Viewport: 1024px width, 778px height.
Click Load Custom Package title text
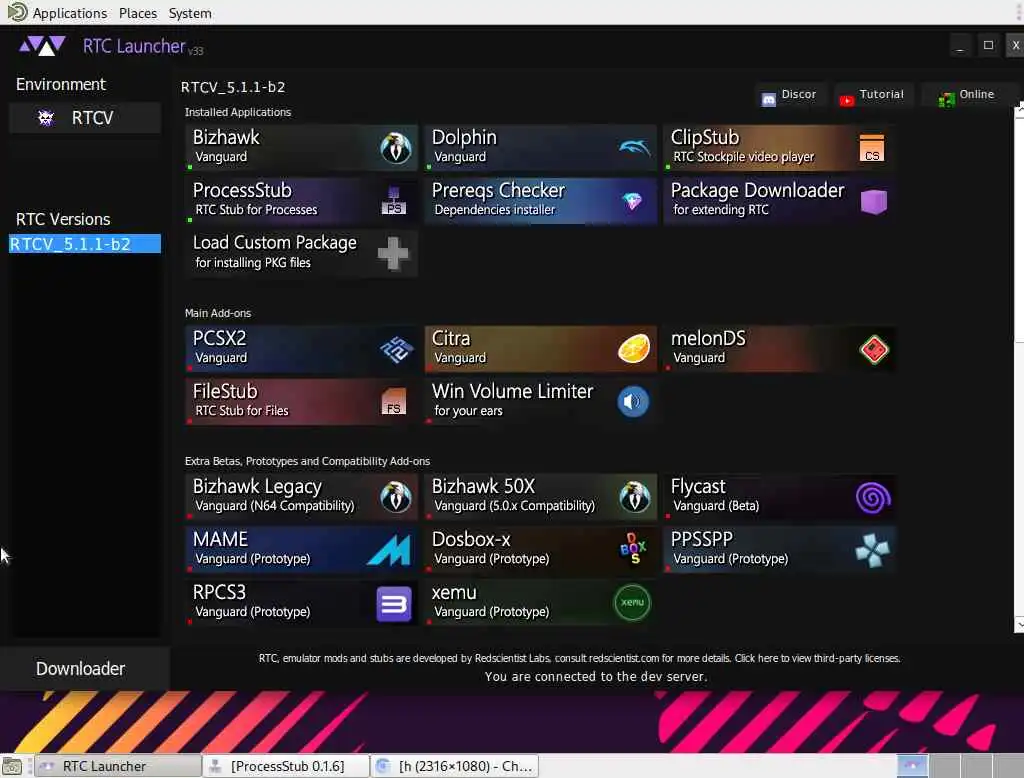click(x=275, y=243)
